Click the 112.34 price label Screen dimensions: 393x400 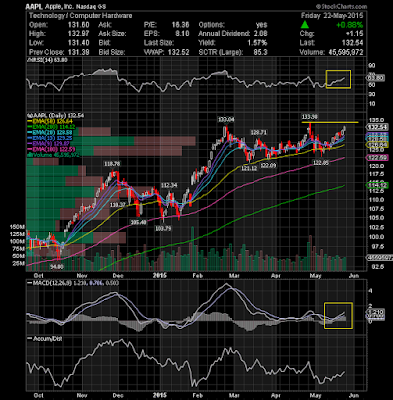click(x=169, y=185)
